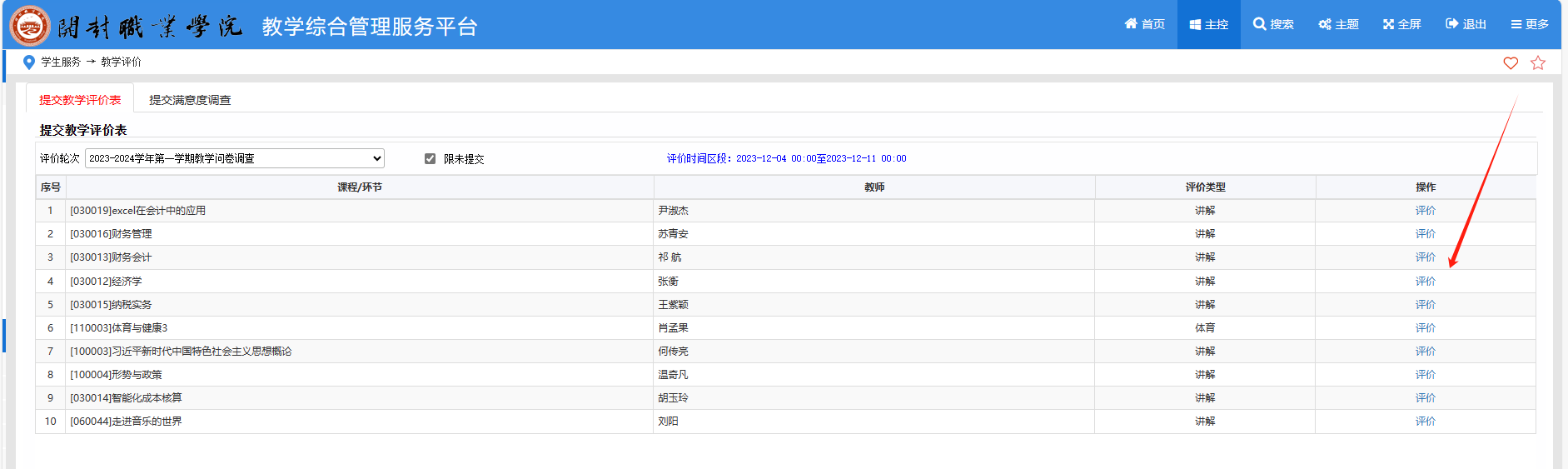Select teacher name 温奇凡
The width and height of the screenshot is (1568, 469).
pos(673,375)
